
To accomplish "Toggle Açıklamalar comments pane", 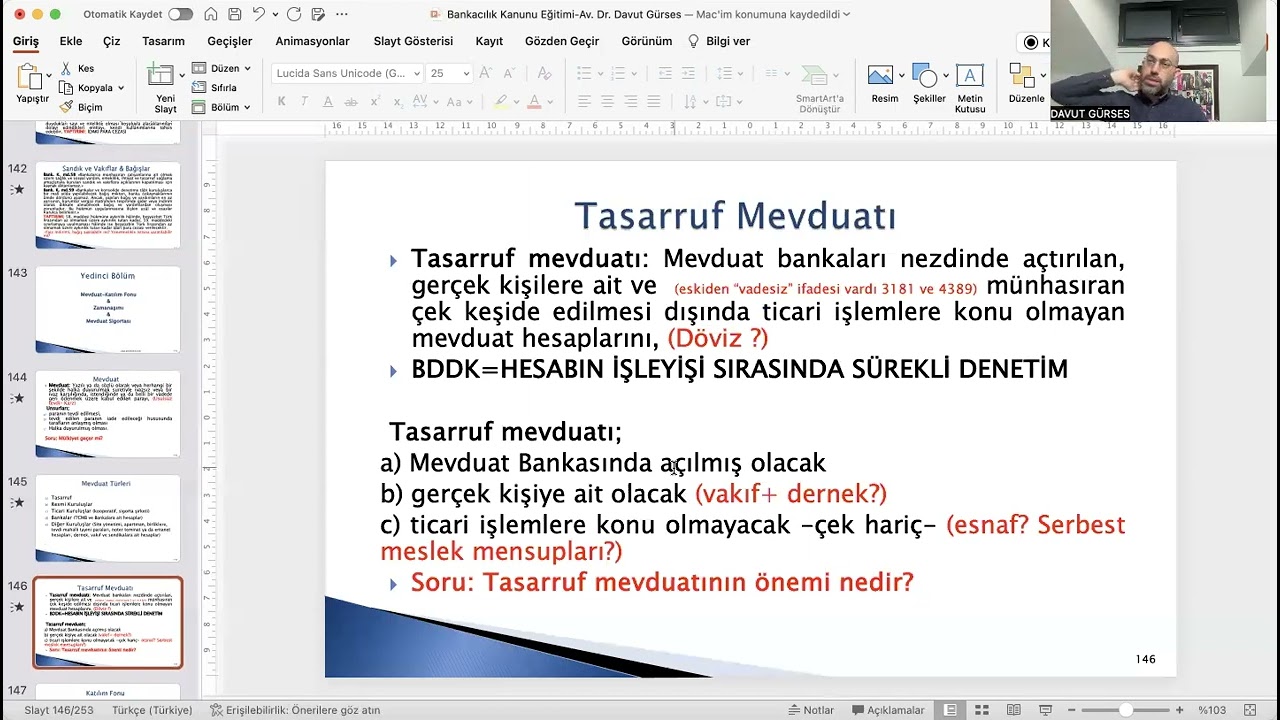I will [888, 710].
